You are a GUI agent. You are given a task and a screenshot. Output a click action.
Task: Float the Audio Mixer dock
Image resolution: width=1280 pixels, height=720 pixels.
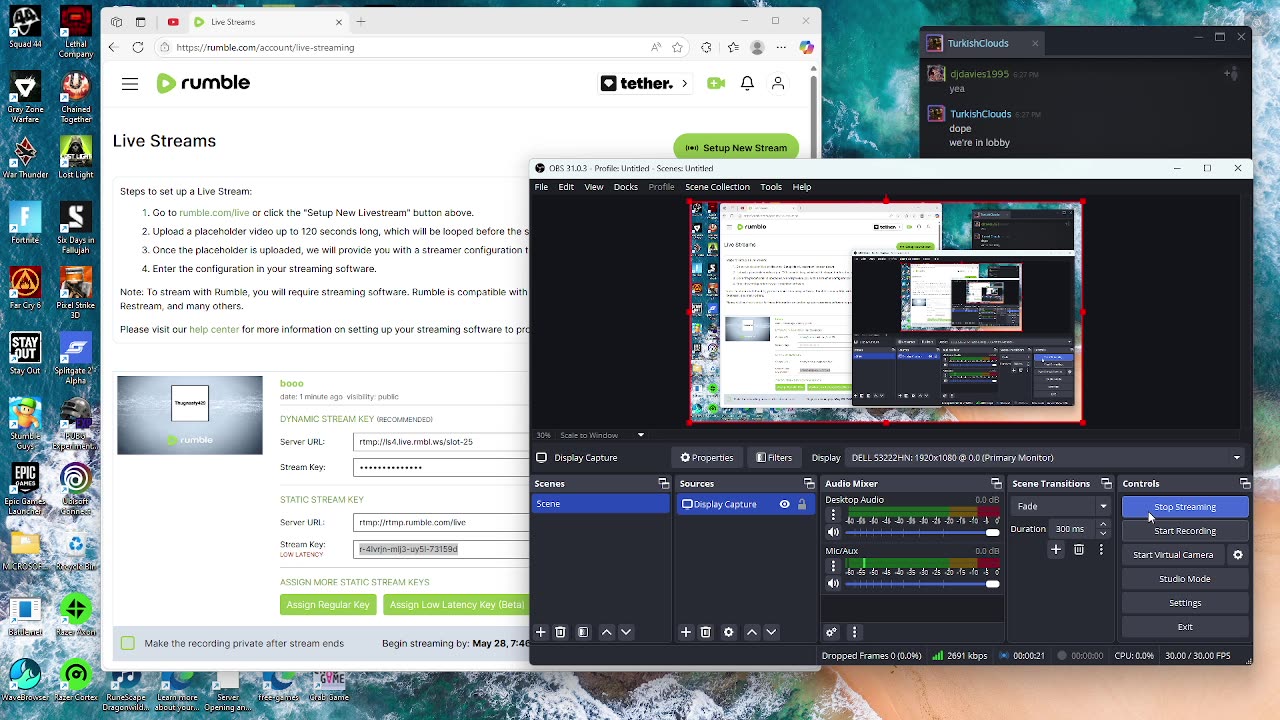(996, 484)
